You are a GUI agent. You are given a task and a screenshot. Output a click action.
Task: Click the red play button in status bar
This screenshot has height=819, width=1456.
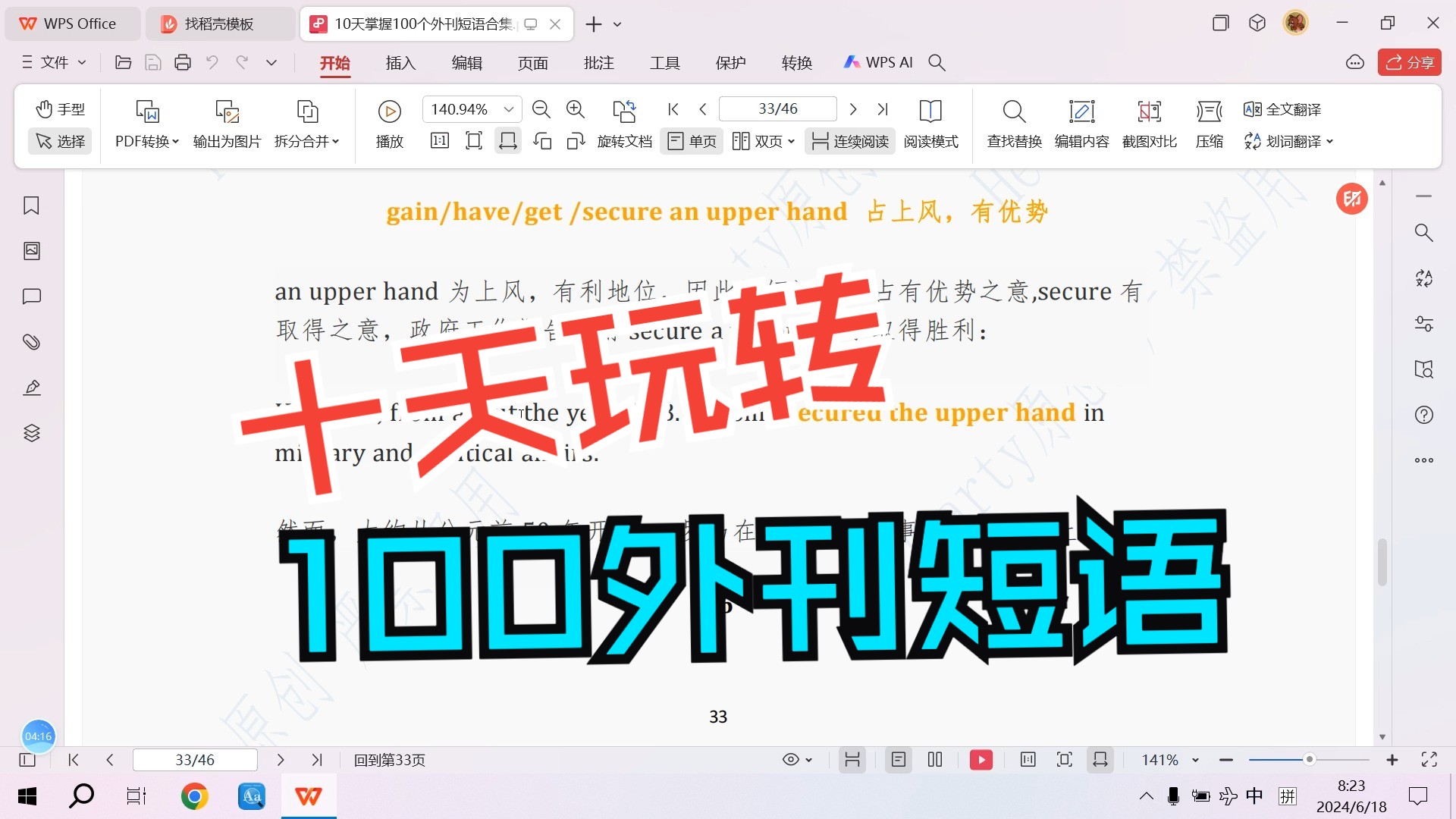coord(981,759)
